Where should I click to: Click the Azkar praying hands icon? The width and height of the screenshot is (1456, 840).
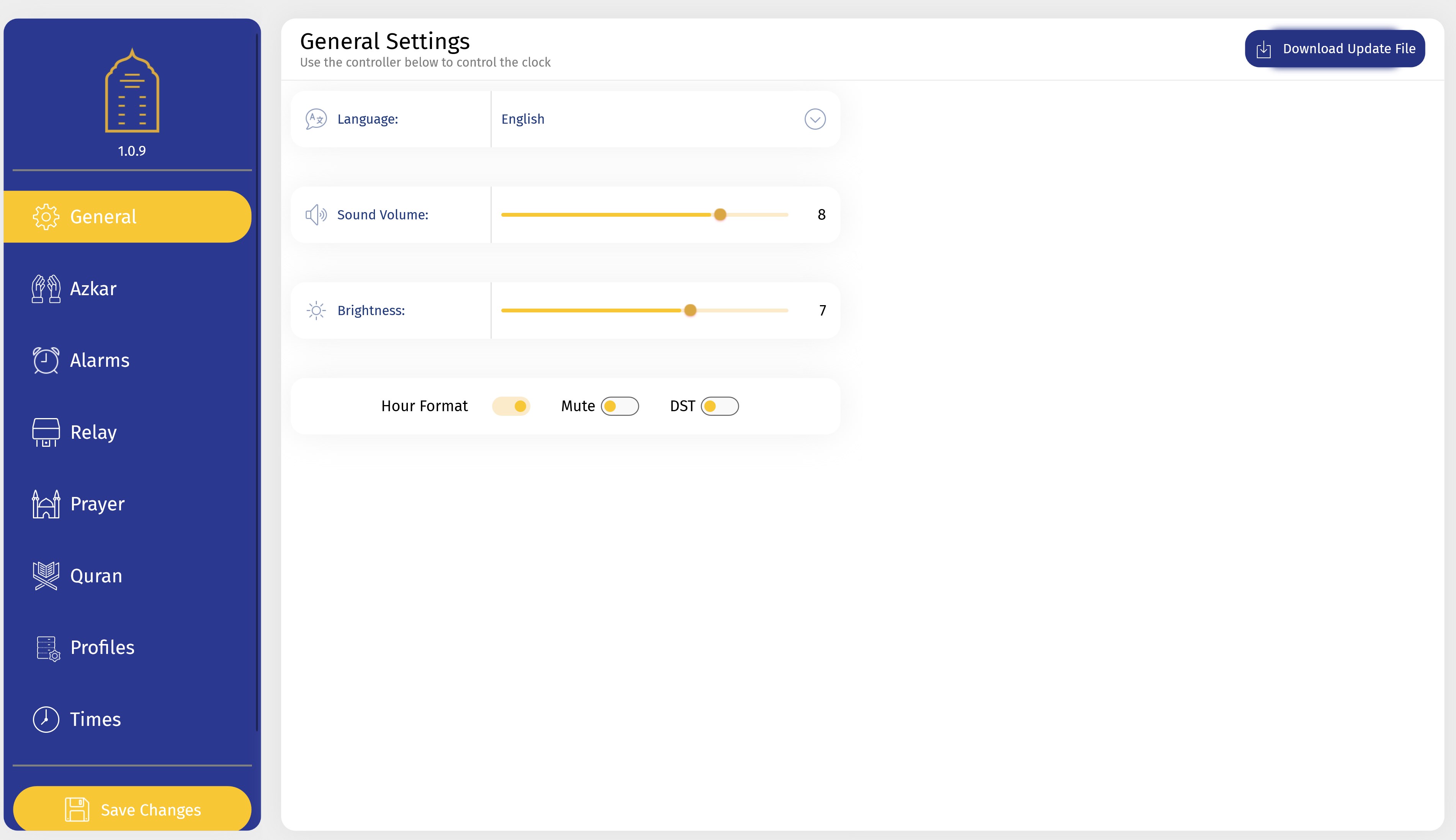[x=46, y=288]
